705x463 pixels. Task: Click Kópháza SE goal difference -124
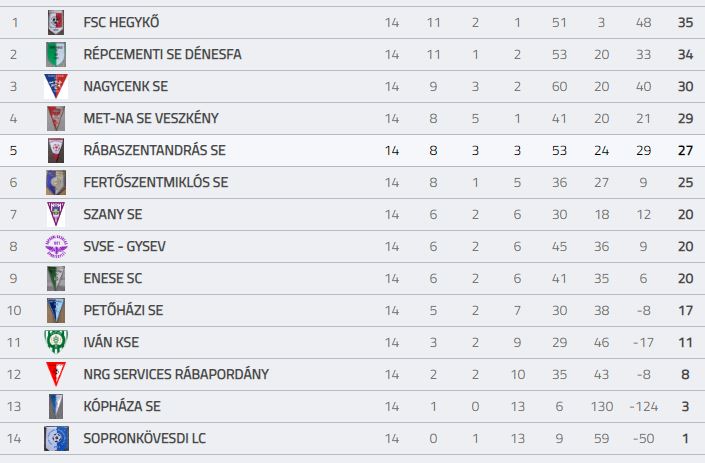pos(643,406)
